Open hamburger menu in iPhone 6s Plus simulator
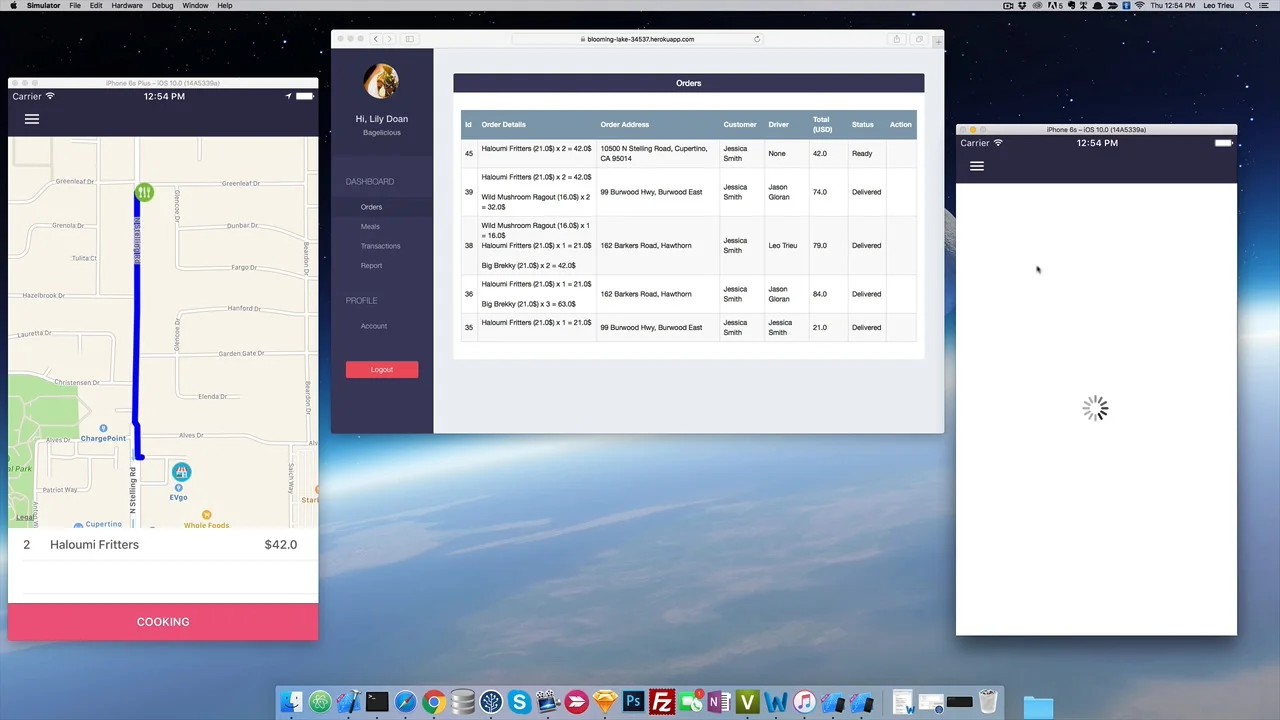 (32, 119)
